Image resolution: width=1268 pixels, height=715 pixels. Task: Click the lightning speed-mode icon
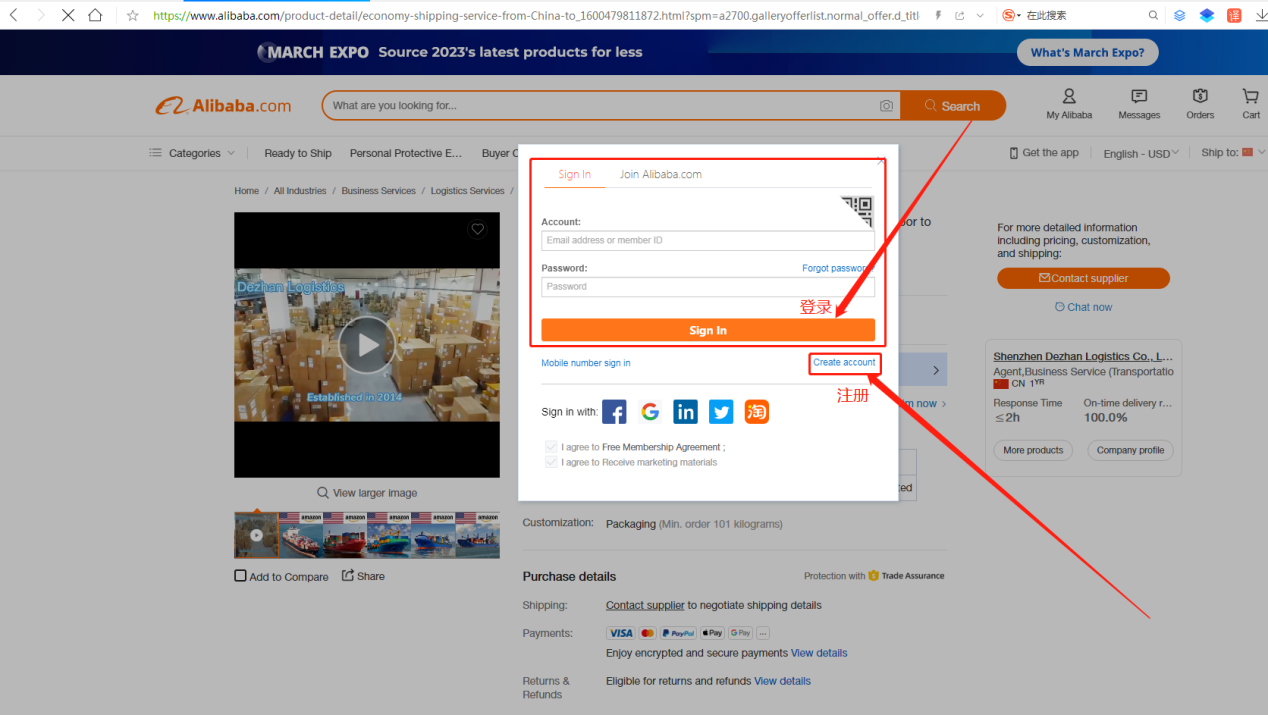(x=937, y=15)
